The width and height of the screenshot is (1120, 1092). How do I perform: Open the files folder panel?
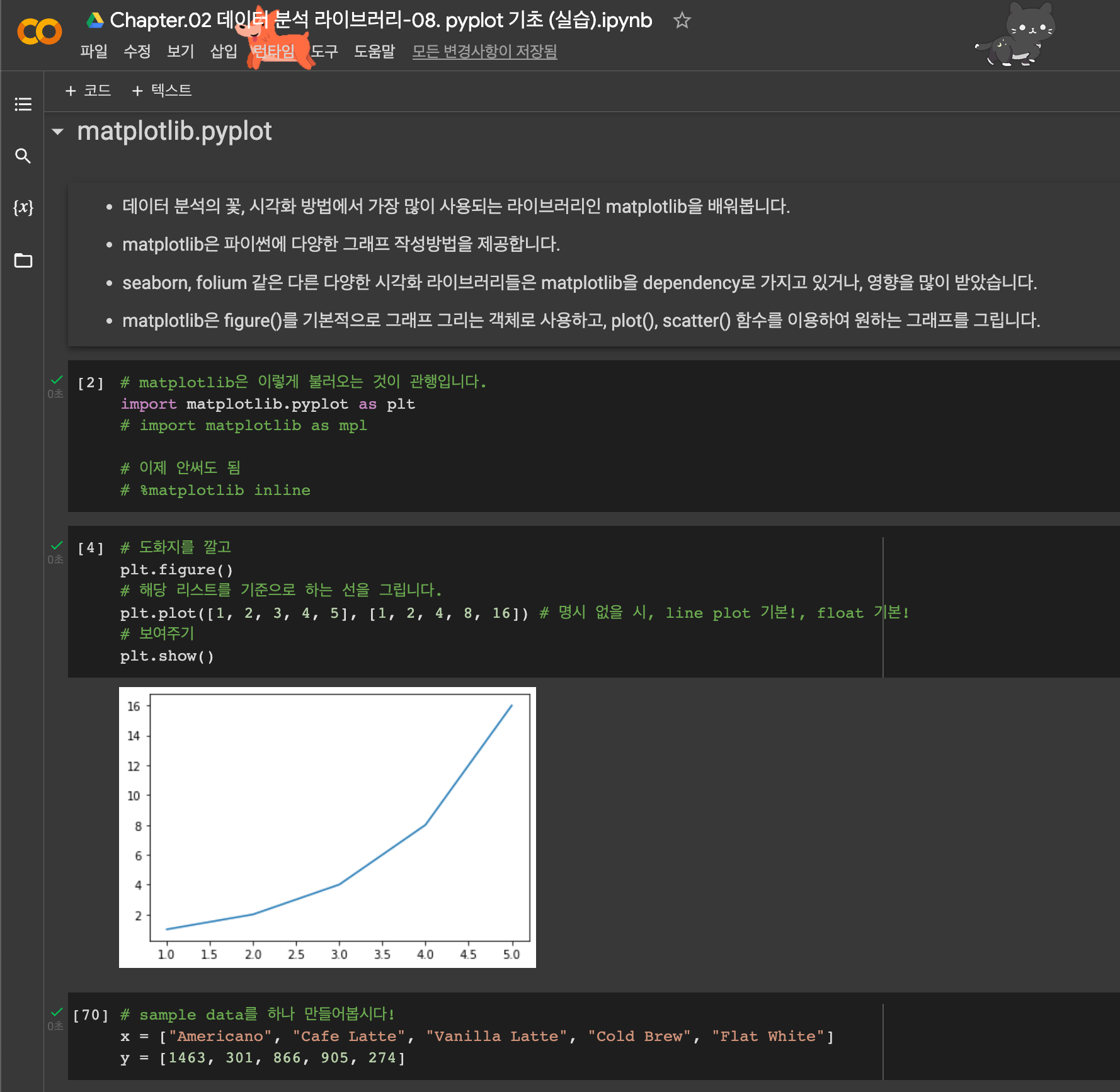pos(23,260)
